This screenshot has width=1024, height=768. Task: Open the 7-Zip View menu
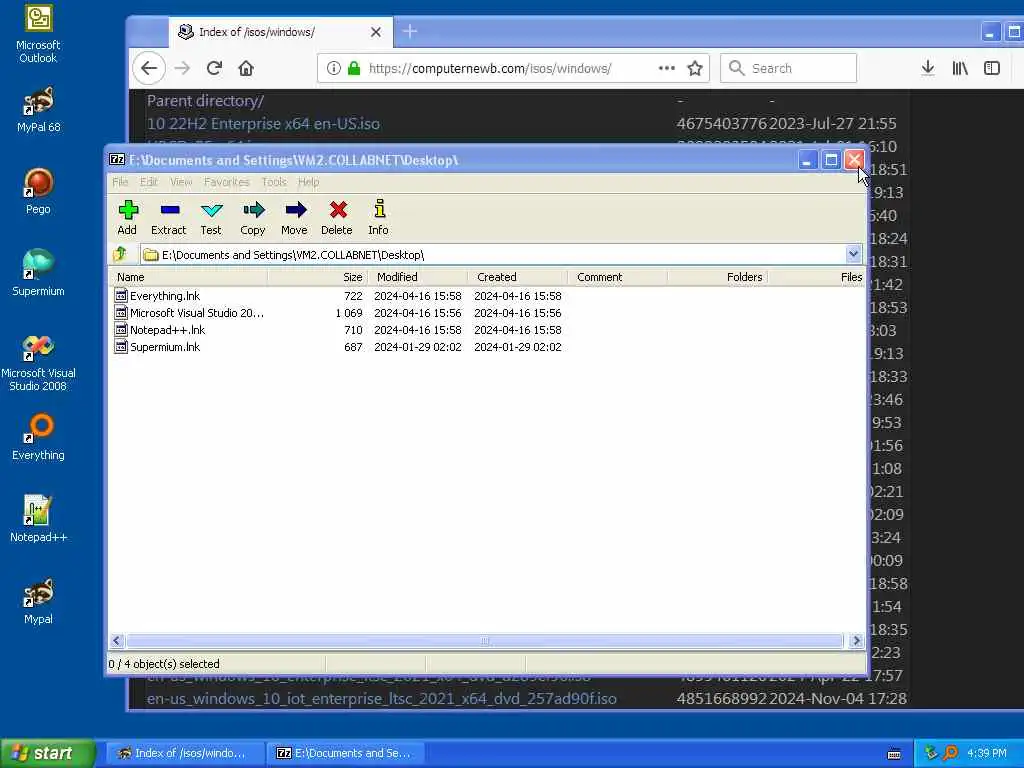click(181, 182)
